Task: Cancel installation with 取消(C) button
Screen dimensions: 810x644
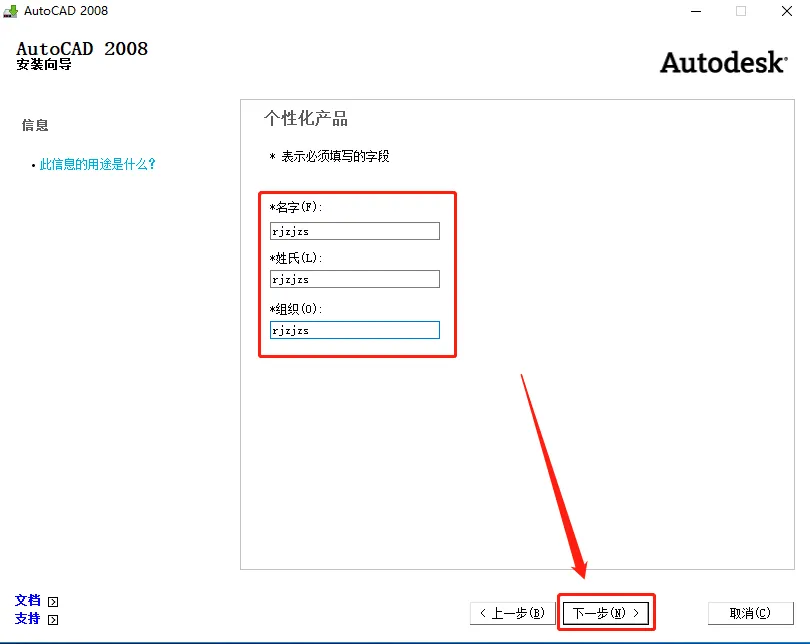Action: [750, 613]
